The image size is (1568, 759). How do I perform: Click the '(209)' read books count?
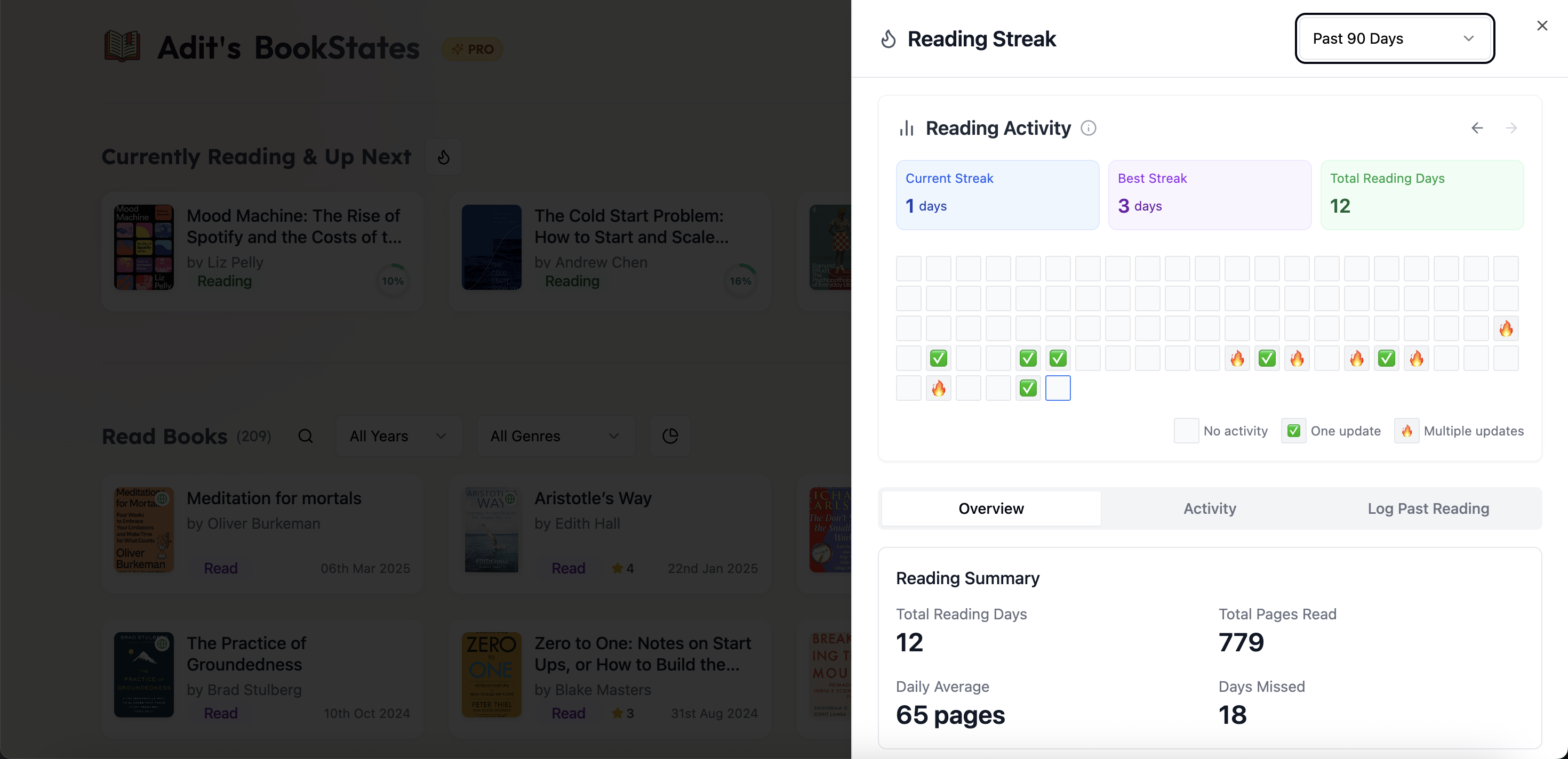coord(254,436)
